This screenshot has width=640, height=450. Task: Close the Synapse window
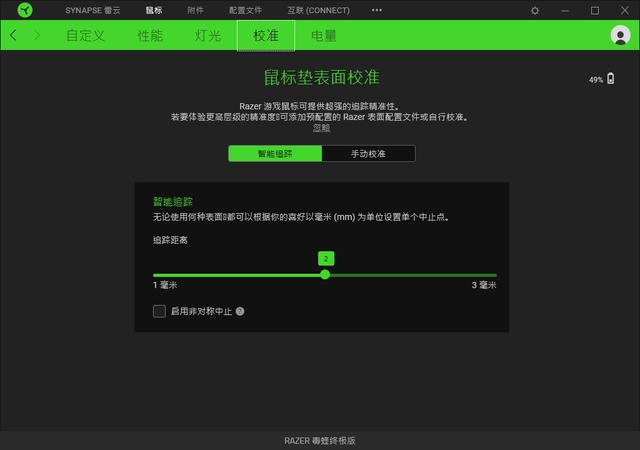(x=624, y=10)
